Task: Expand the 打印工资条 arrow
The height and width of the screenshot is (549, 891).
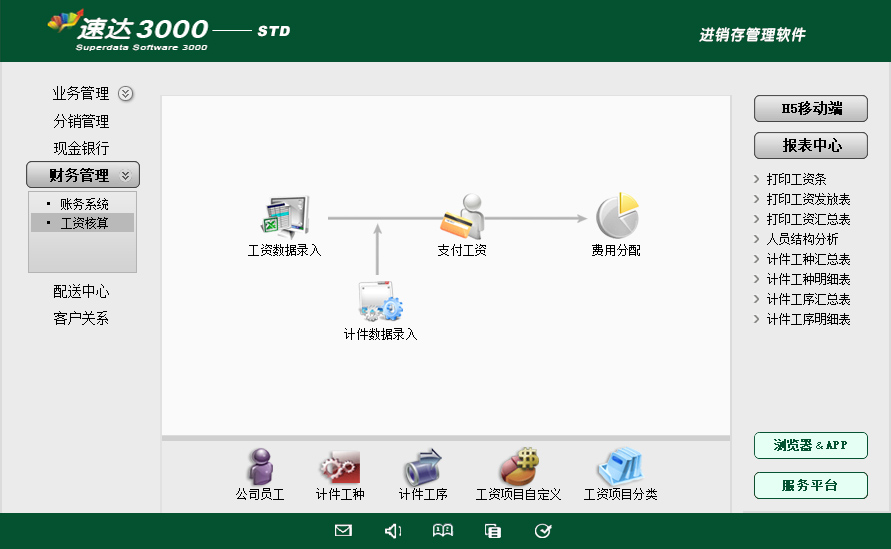Action: [x=756, y=179]
